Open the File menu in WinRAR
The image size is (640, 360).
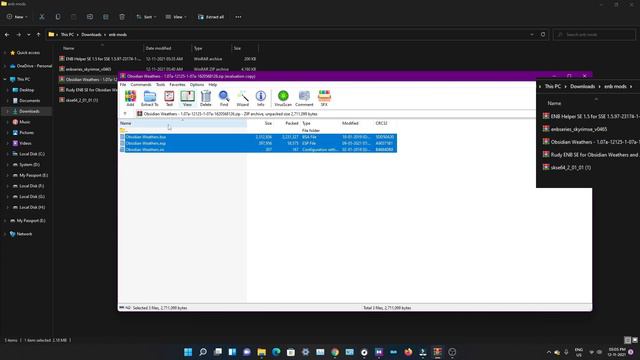coord(123,84)
